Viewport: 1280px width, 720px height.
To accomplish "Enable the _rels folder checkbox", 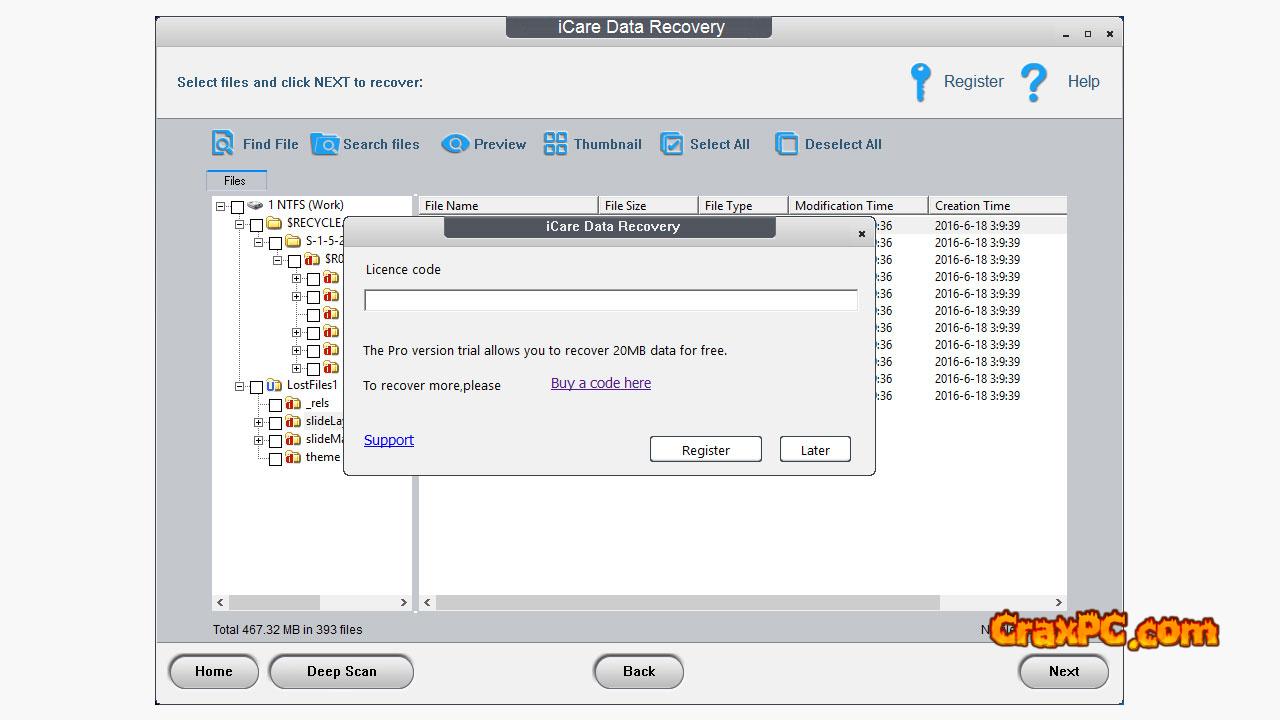I will click(x=275, y=405).
